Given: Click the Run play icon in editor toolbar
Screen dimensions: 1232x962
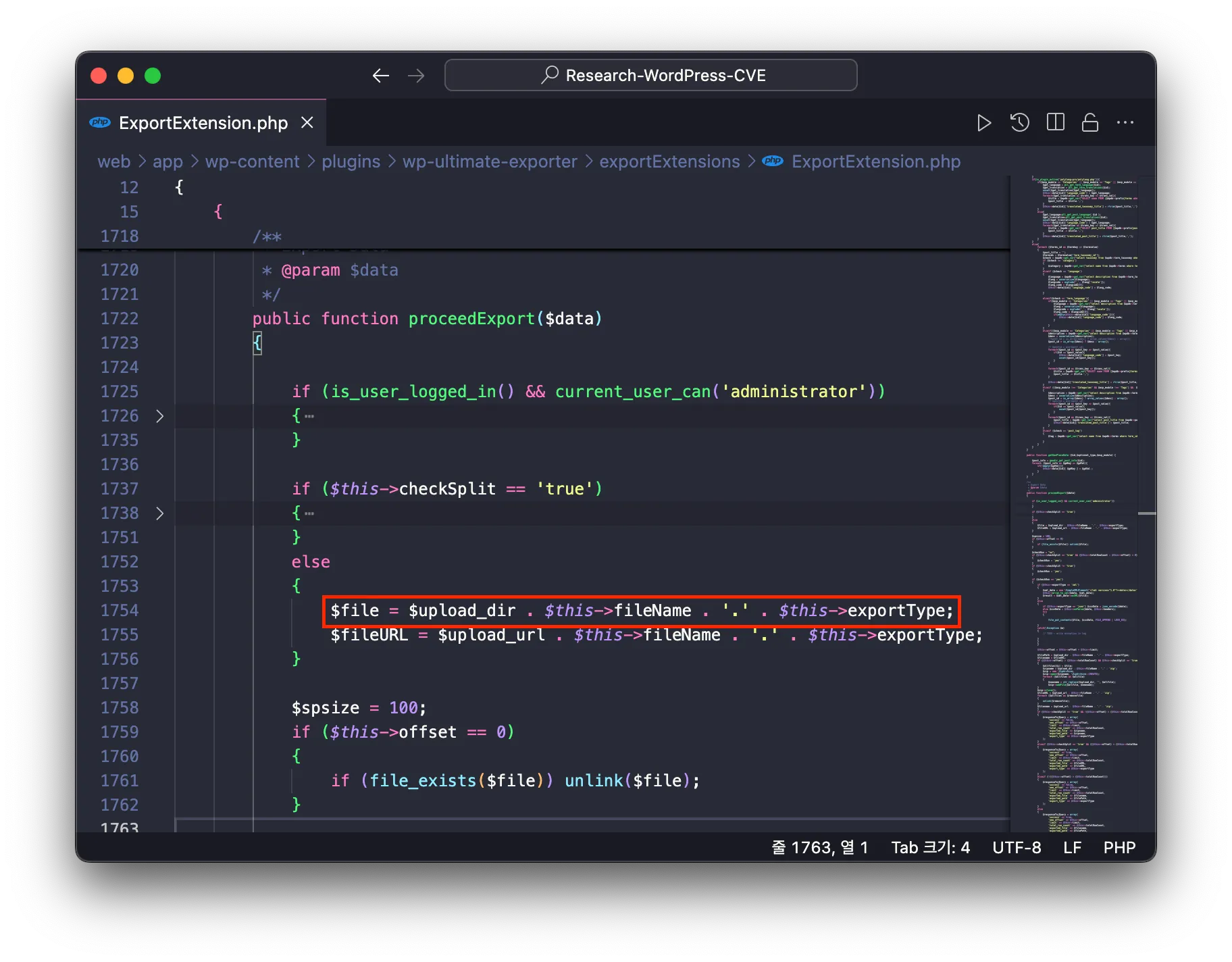Looking at the screenshot, I should (984, 123).
